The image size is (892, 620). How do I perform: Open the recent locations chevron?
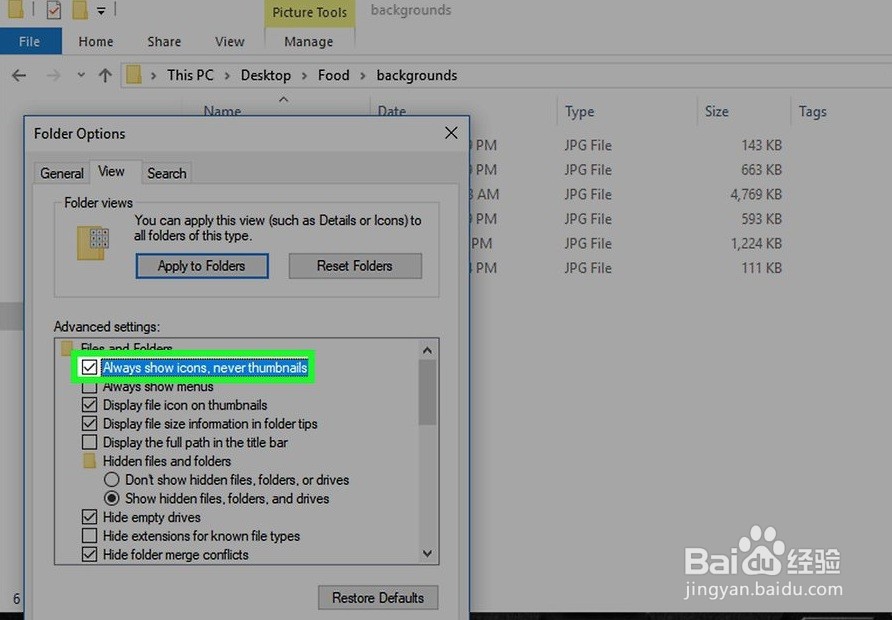tap(81, 75)
